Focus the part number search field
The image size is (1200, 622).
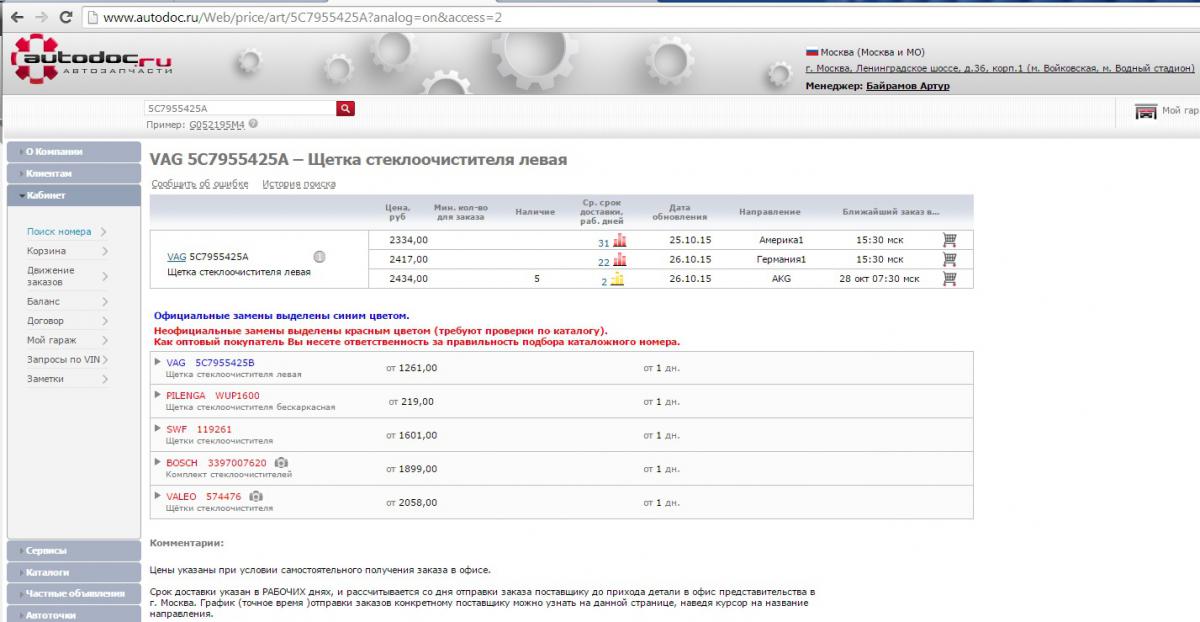[240, 108]
